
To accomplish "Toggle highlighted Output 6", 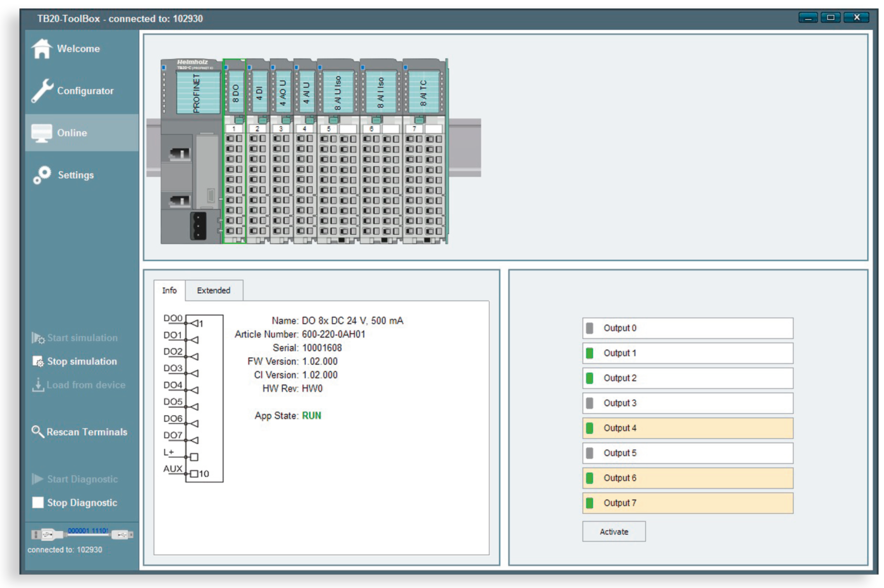I will [x=688, y=478].
